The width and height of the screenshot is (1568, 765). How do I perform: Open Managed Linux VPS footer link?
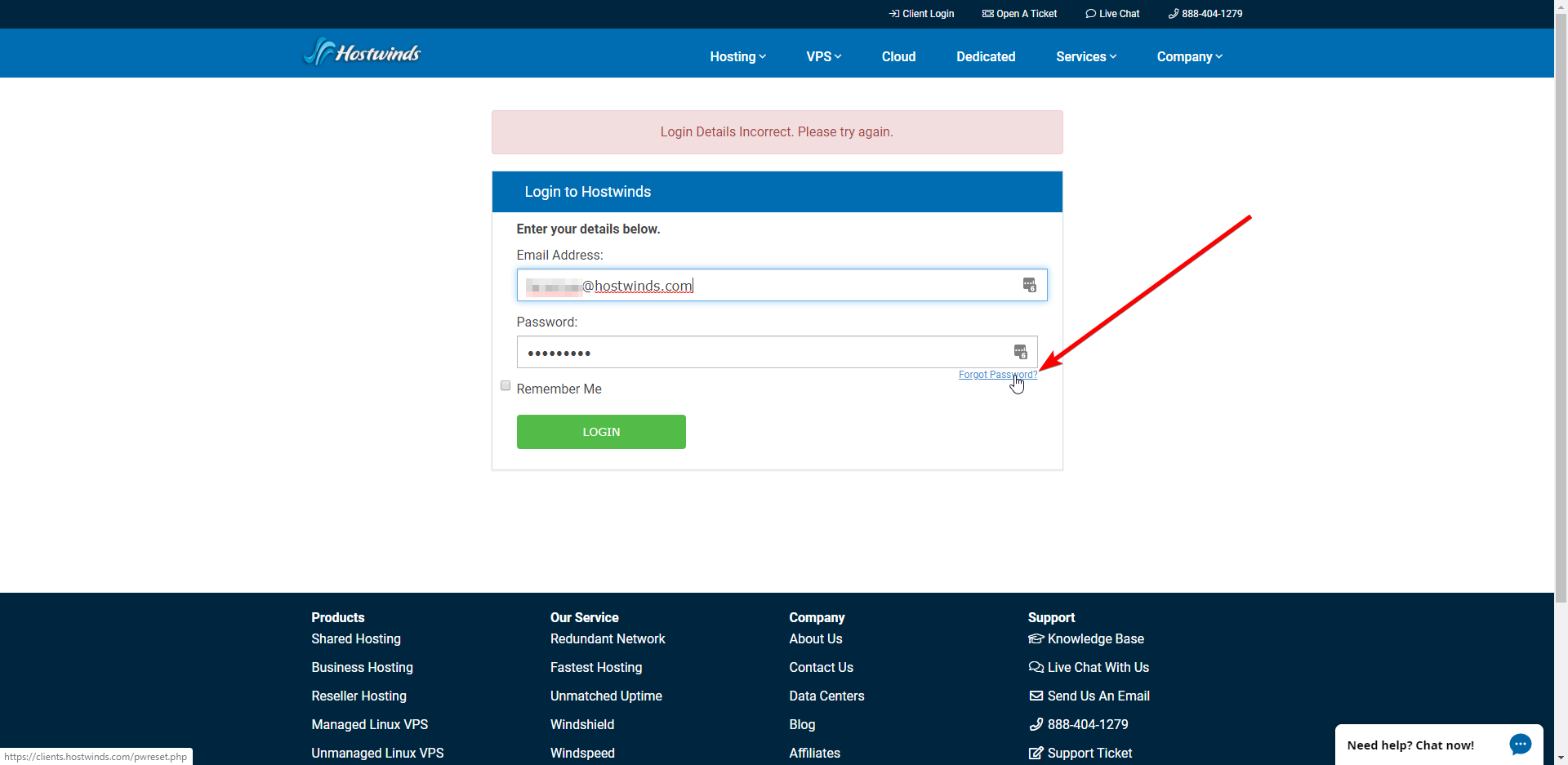(x=369, y=724)
